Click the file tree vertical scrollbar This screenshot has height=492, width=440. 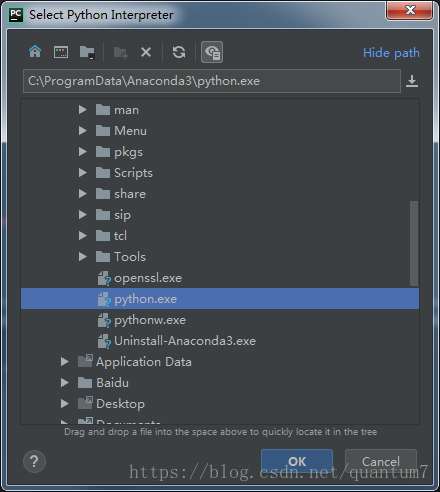(414, 243)
